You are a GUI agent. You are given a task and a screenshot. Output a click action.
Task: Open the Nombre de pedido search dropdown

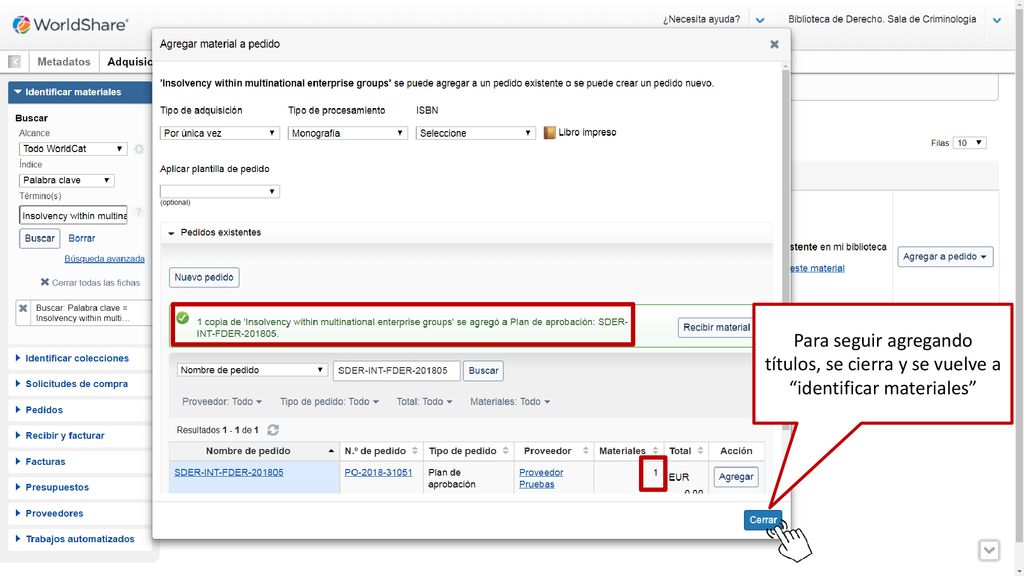(252, 370)
